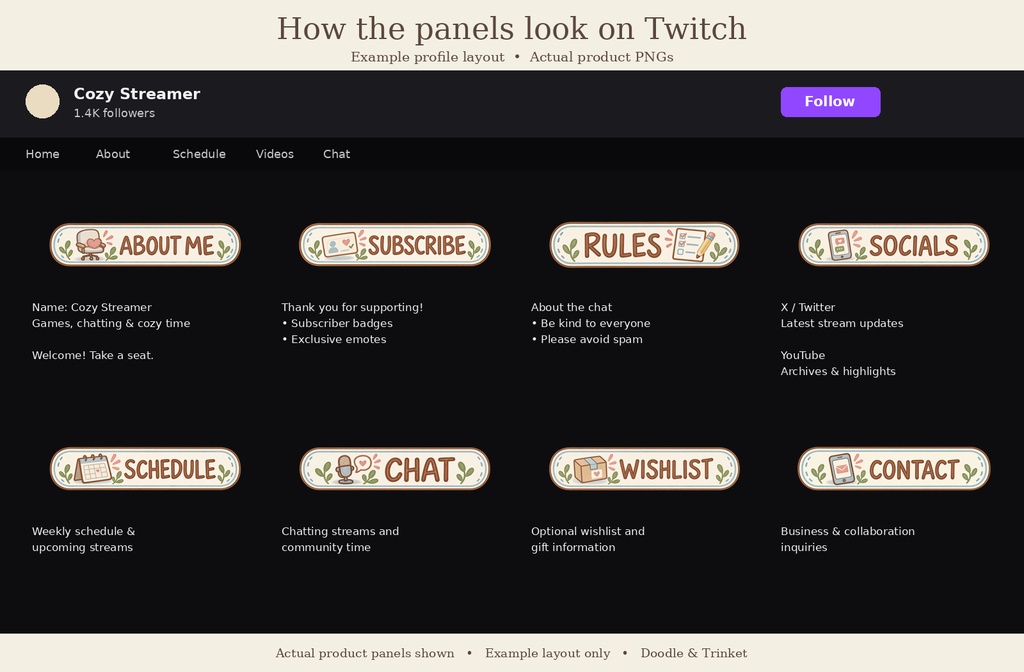Open the Home tab
The height and width of the screenshot is (672, 1024).
[x=42, y=154]
